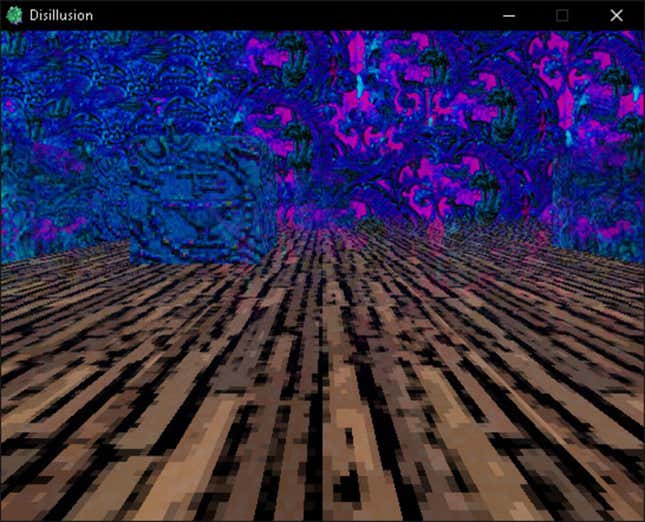Viewport: 645px width, 522px height.
Task: Click the green Disillusion app icon
Action: click(x=14, y=16)
